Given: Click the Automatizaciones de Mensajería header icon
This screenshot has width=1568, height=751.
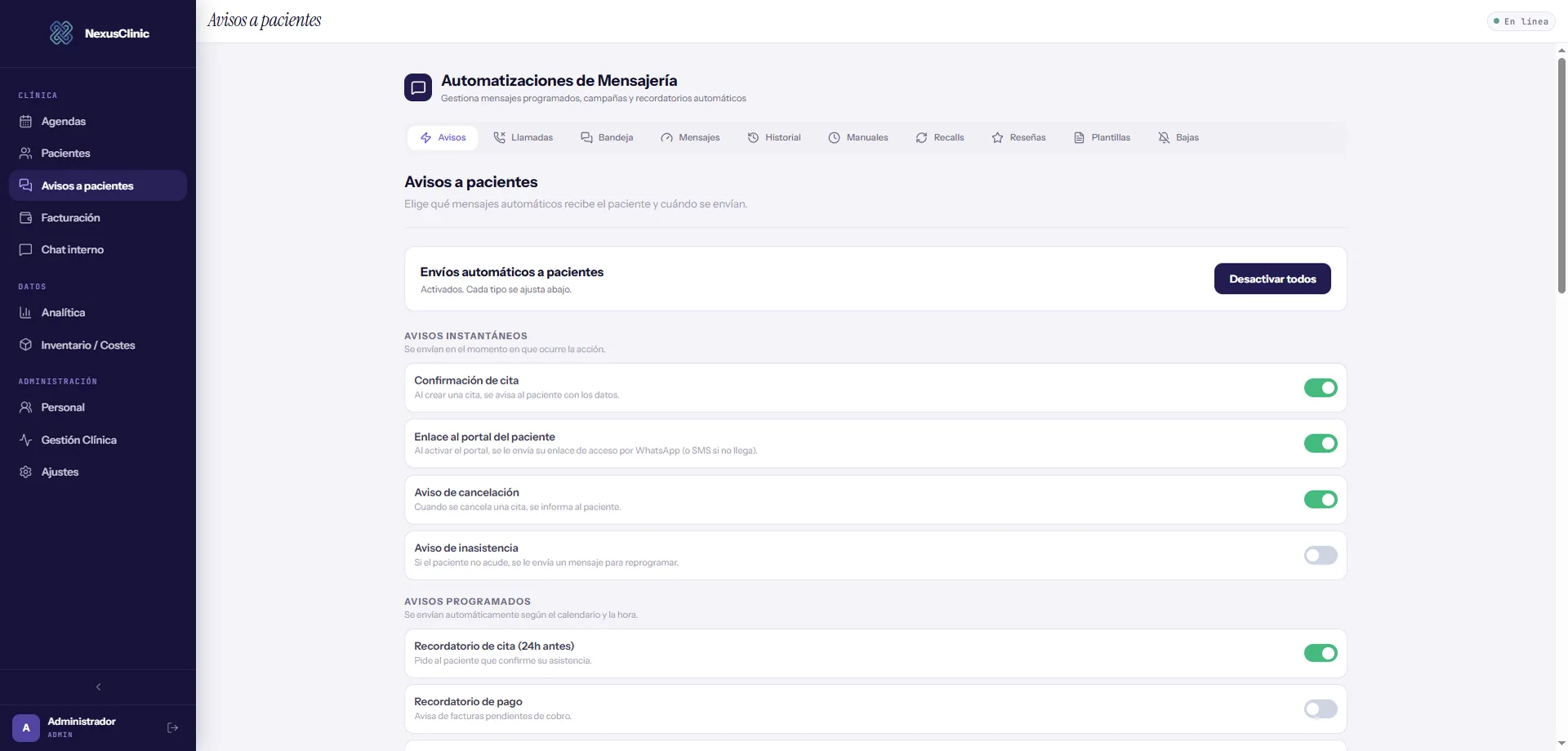Looking at the screenshot, I should pos(418,87).
